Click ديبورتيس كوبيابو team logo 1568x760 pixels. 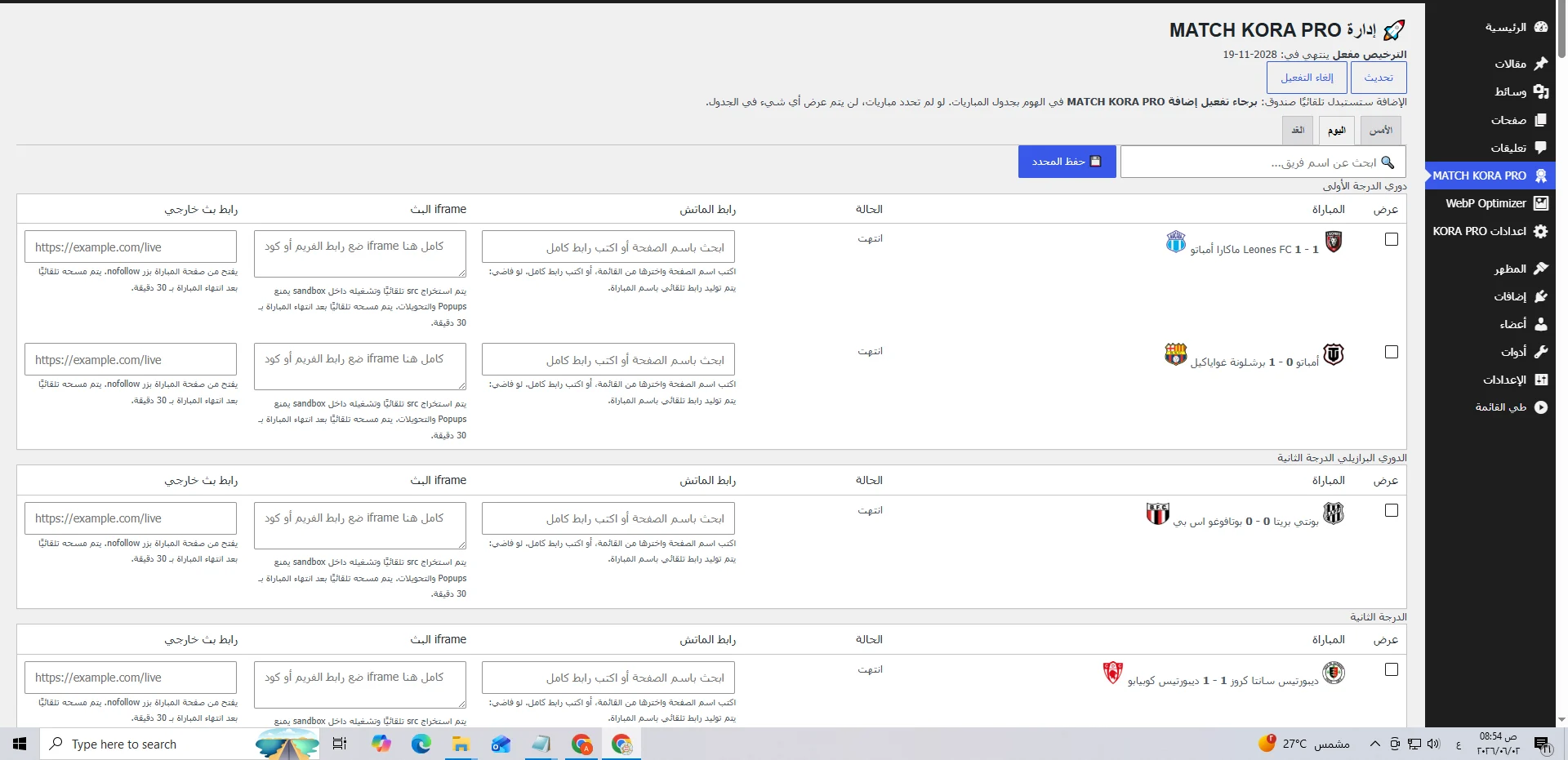click(x=1112, y=673)
